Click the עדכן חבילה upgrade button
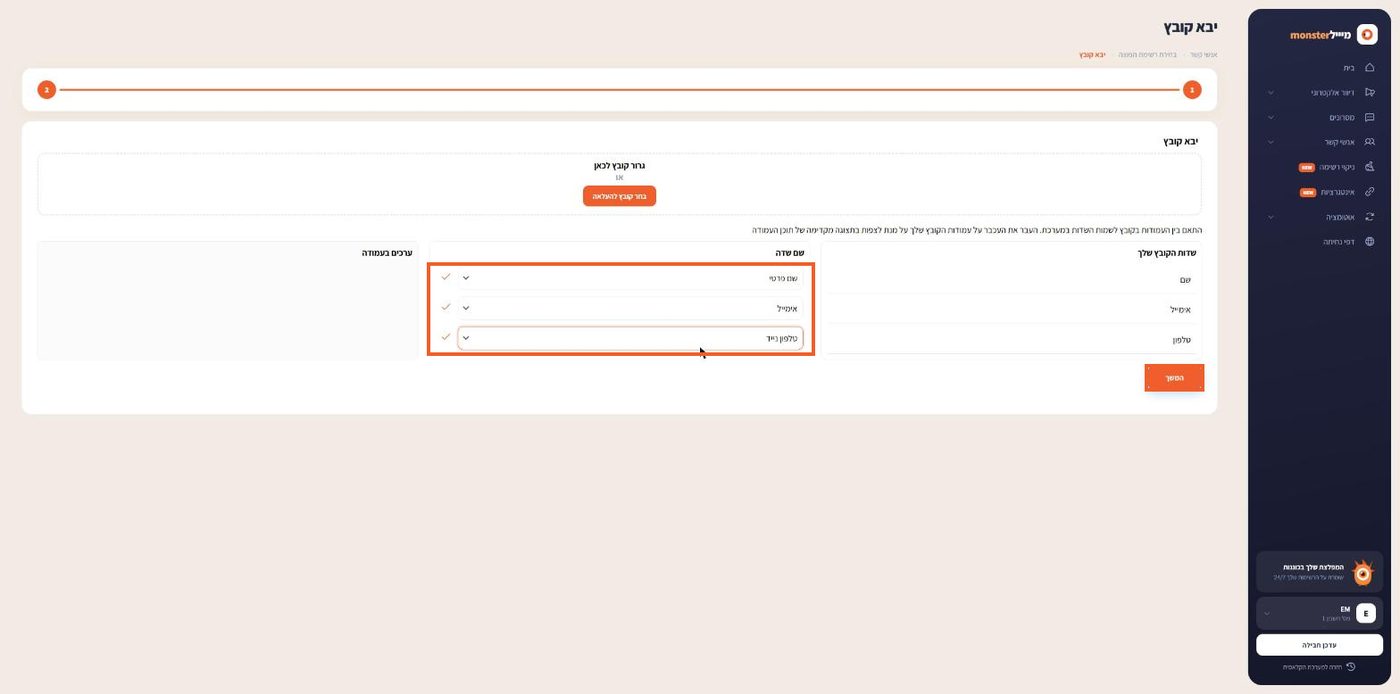Viewport: 1400px width, 694px height. 1319,645
